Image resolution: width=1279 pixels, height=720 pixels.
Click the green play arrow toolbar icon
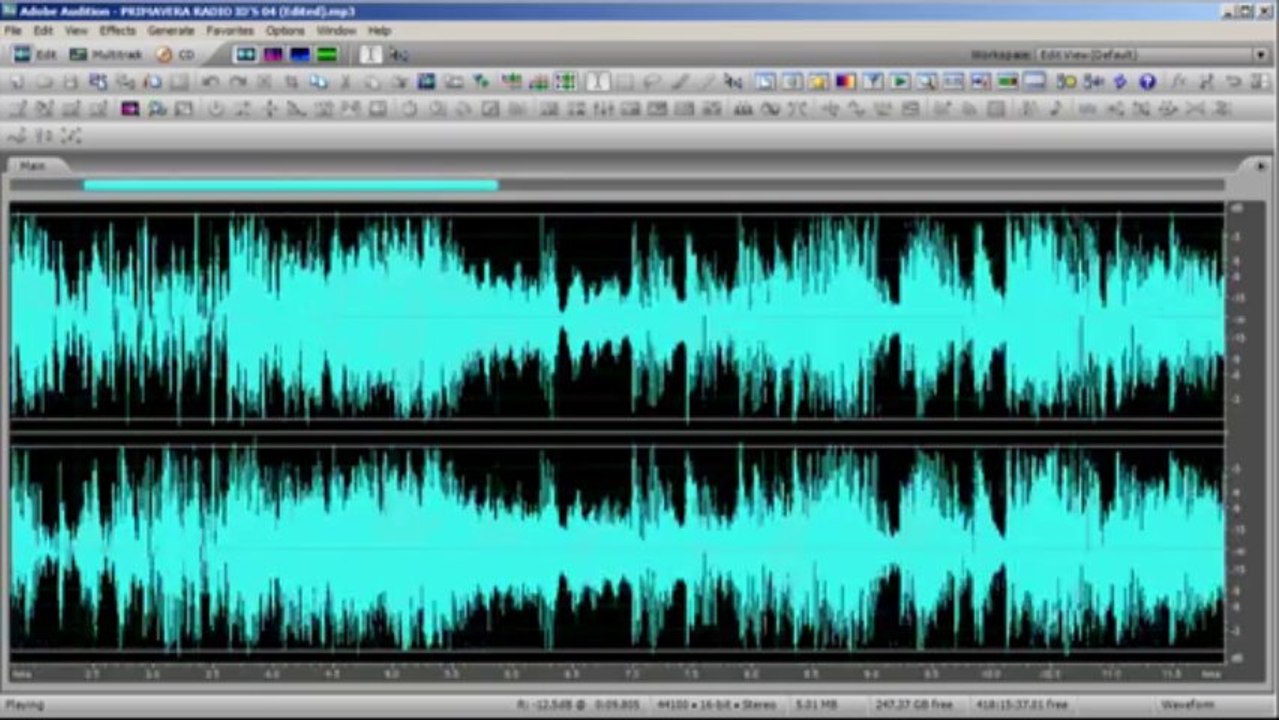[x=900, y=82]
